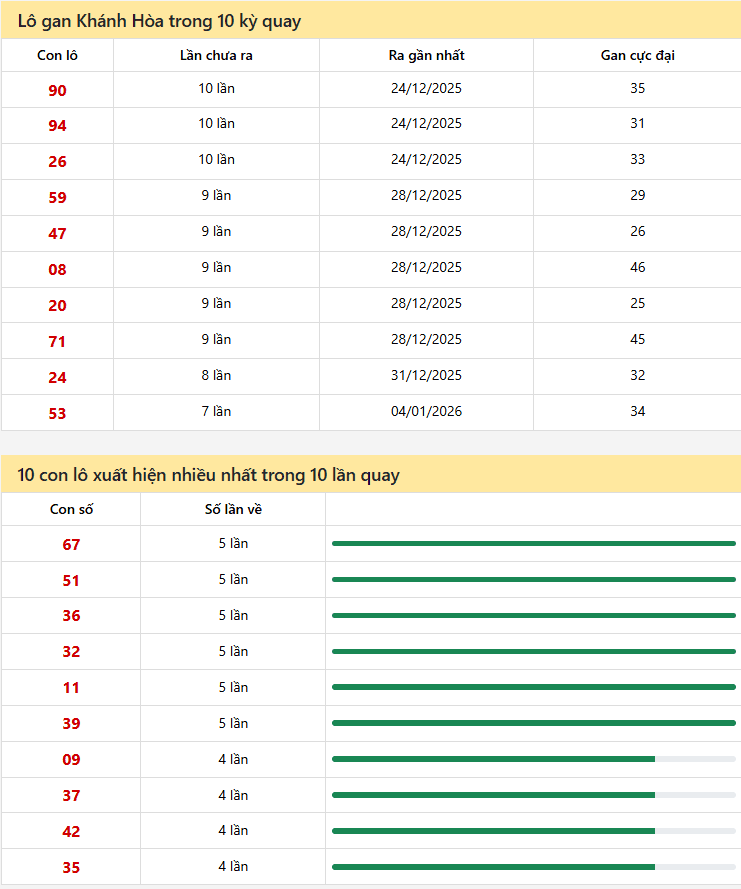The width and height of the screenshot is (741, 889).
Task: Click lô number 90 in the gan table
Action: (57, 90)
